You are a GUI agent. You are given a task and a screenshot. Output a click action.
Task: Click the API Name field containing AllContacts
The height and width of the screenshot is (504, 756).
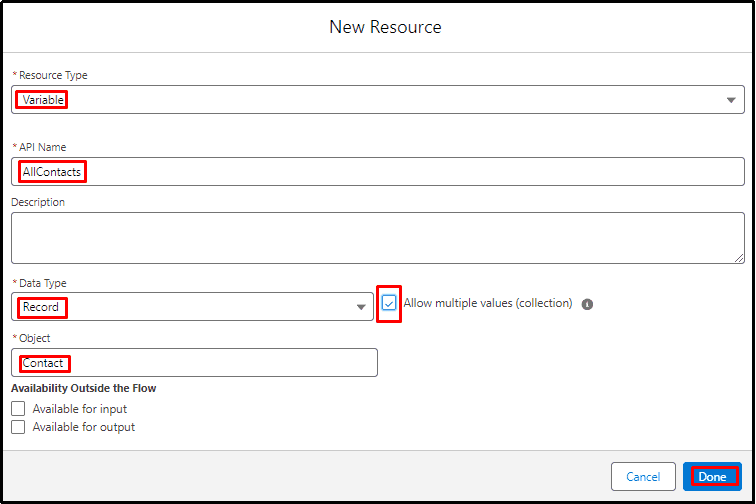pyautogui.click(x=378, y=171)
